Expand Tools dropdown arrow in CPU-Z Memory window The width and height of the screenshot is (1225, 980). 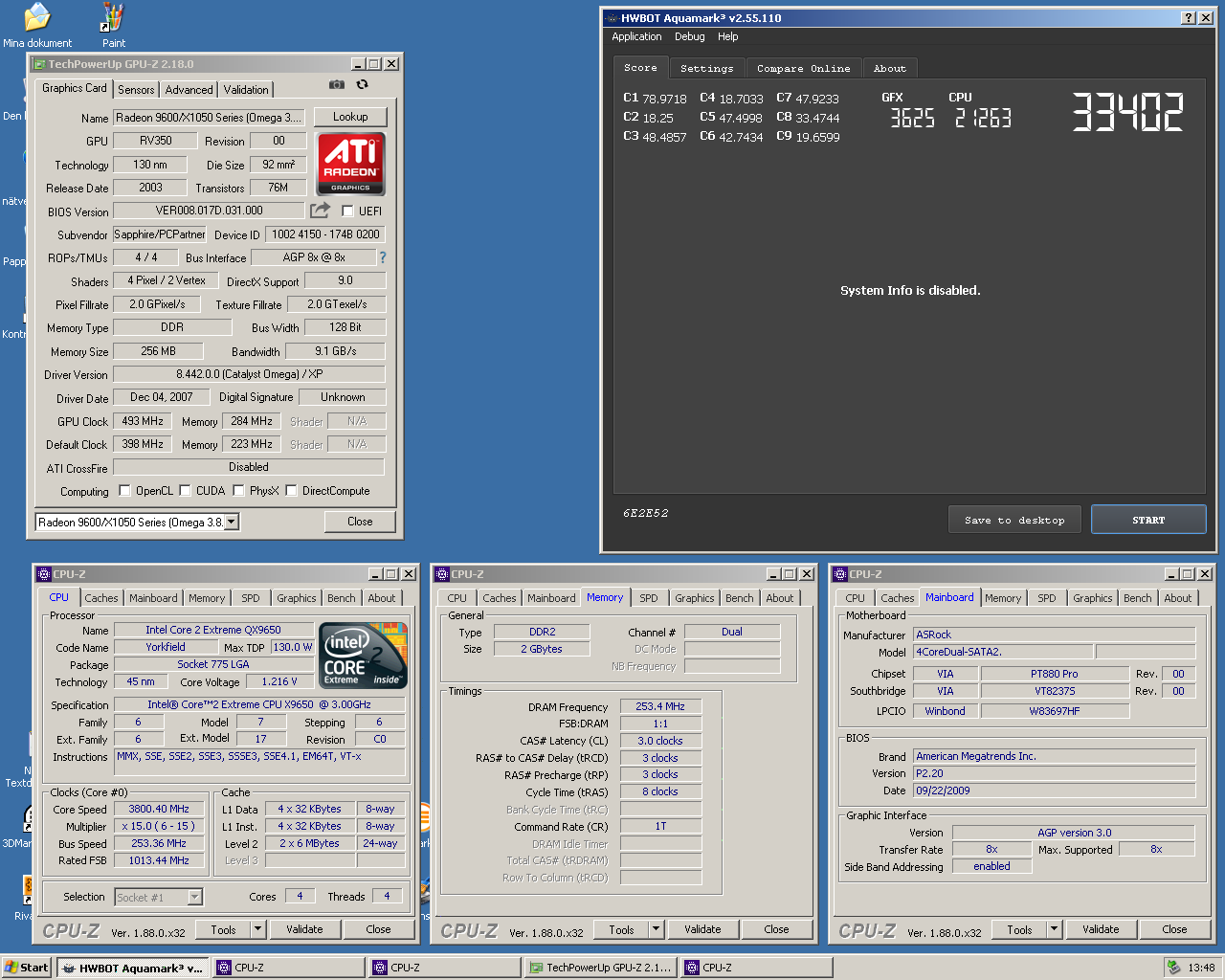[656, 929]
